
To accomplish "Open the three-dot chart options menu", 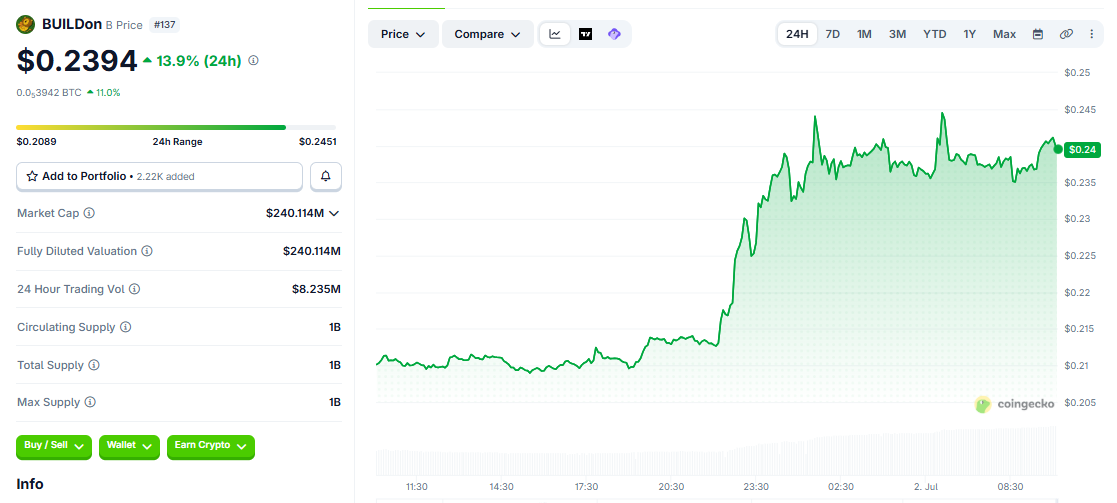I will coord(1092,34).
